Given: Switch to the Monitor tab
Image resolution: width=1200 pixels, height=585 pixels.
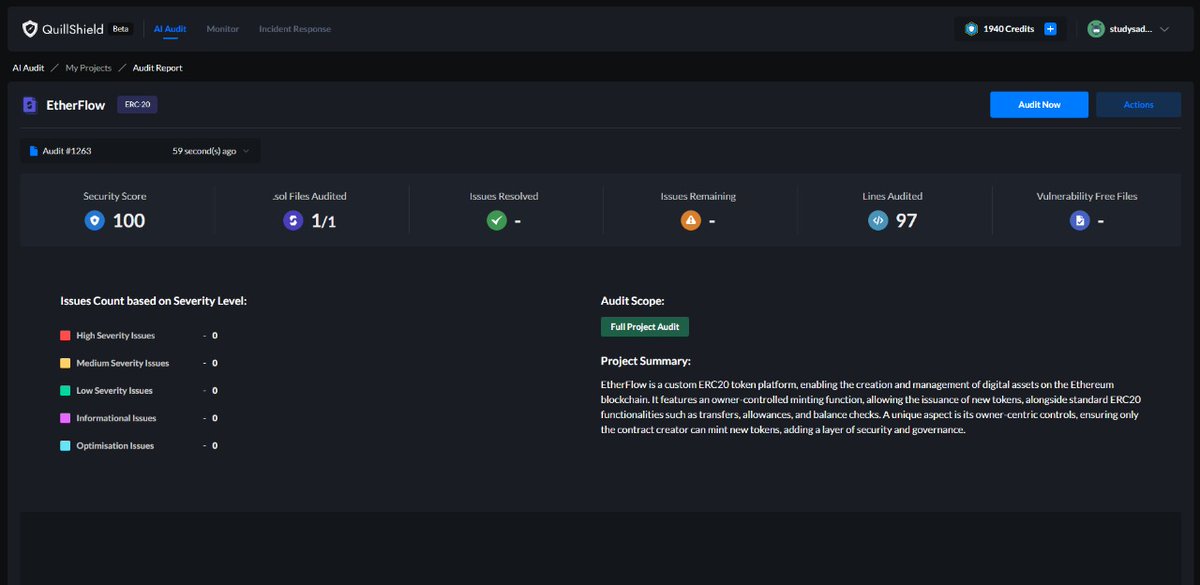Looking at the screenshot, I should (x=222, y=29).
